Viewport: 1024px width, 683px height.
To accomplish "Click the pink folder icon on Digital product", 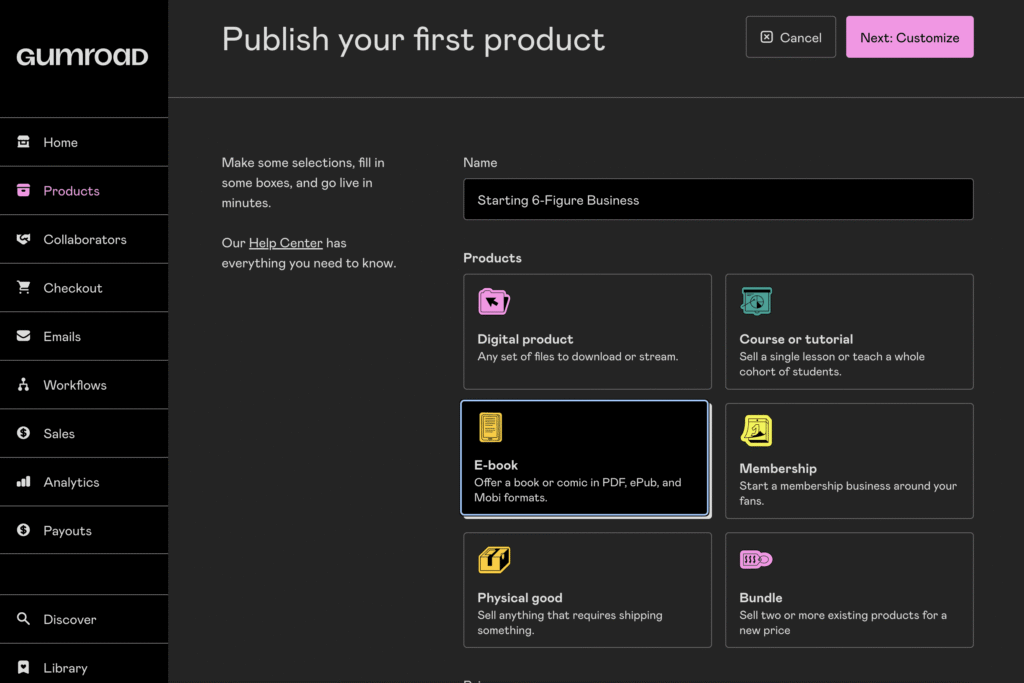I will click(x=493, y=301).
